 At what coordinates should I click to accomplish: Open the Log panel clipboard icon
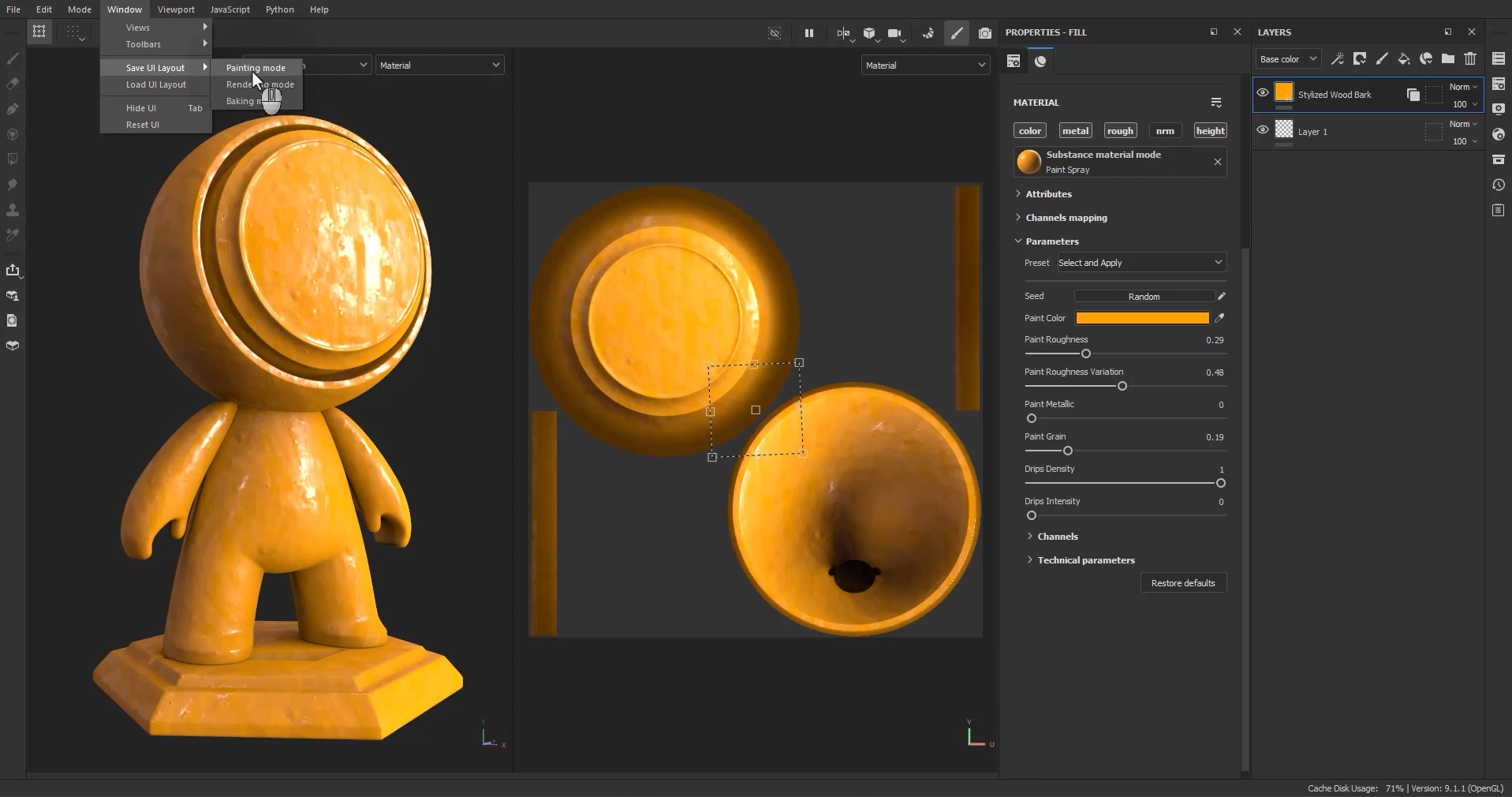click(x=1499, y=210)
